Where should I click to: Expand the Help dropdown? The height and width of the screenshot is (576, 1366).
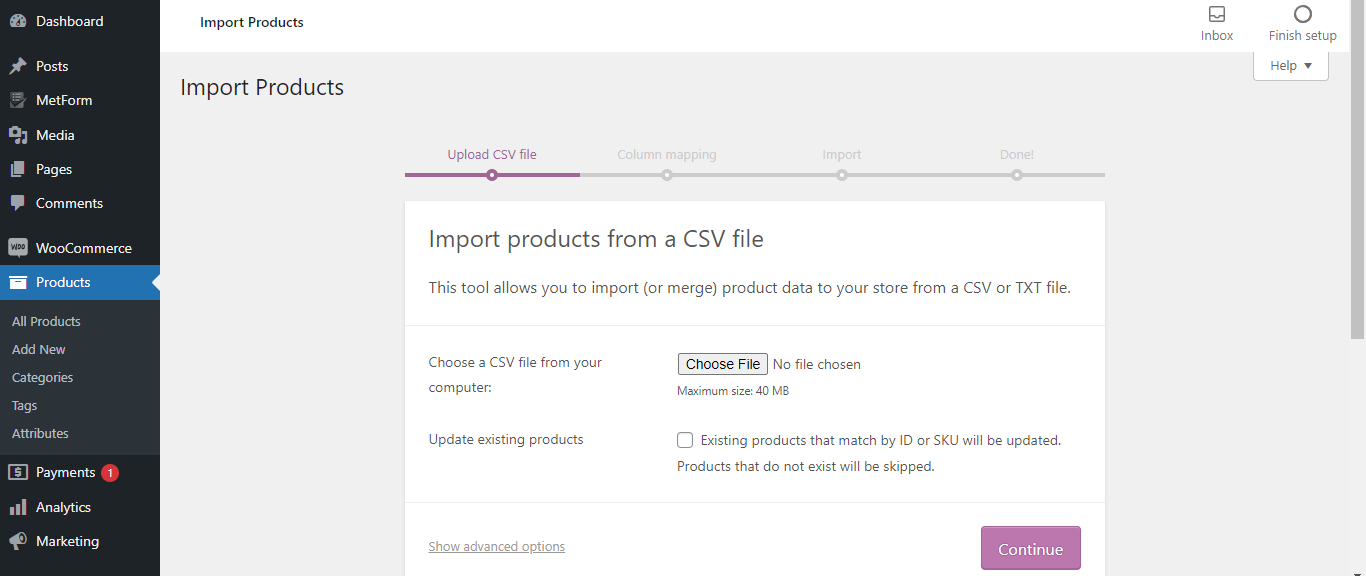pos(1290,66)
